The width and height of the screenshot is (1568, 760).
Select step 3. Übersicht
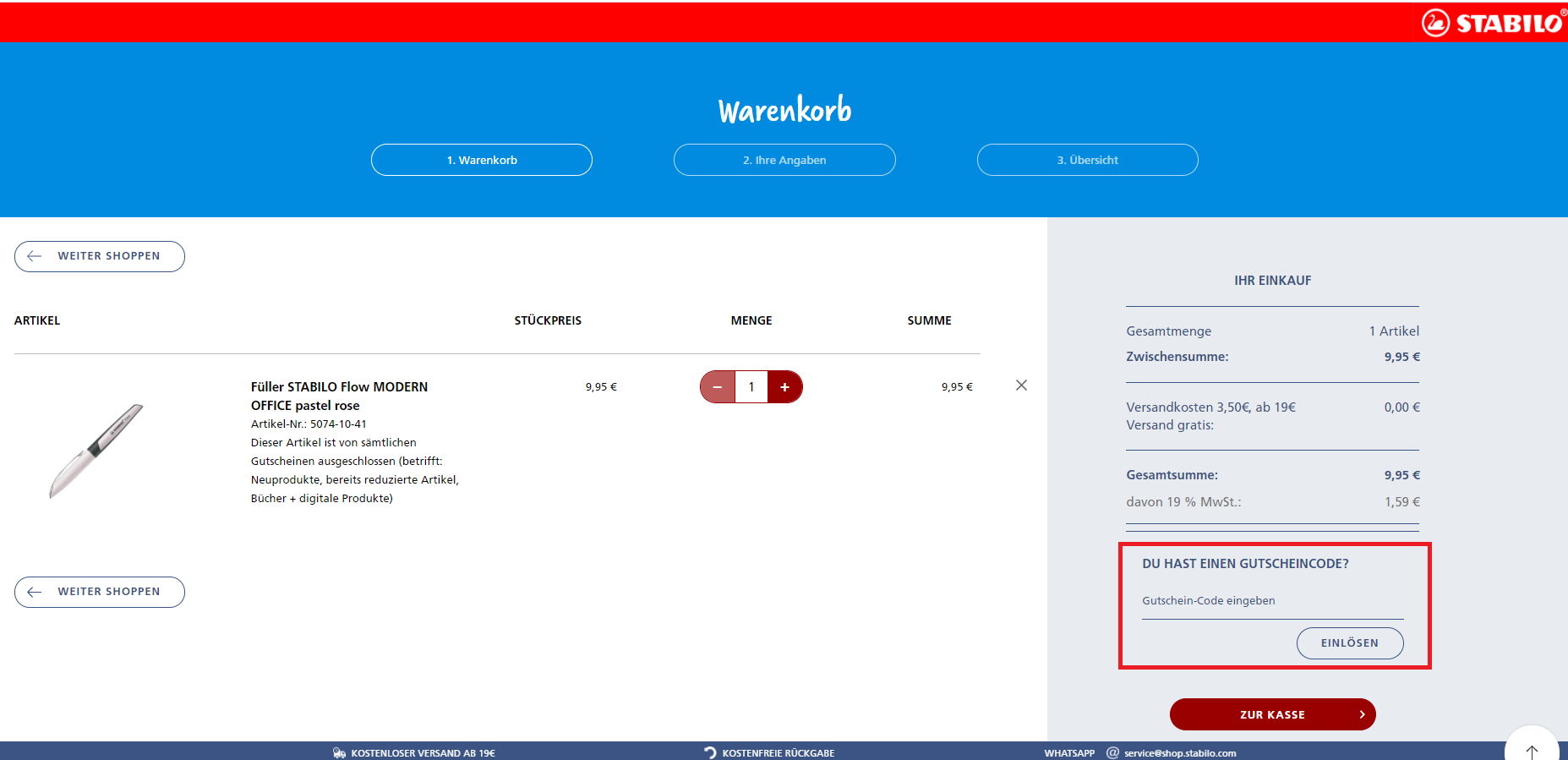[x=1087, y=160]
